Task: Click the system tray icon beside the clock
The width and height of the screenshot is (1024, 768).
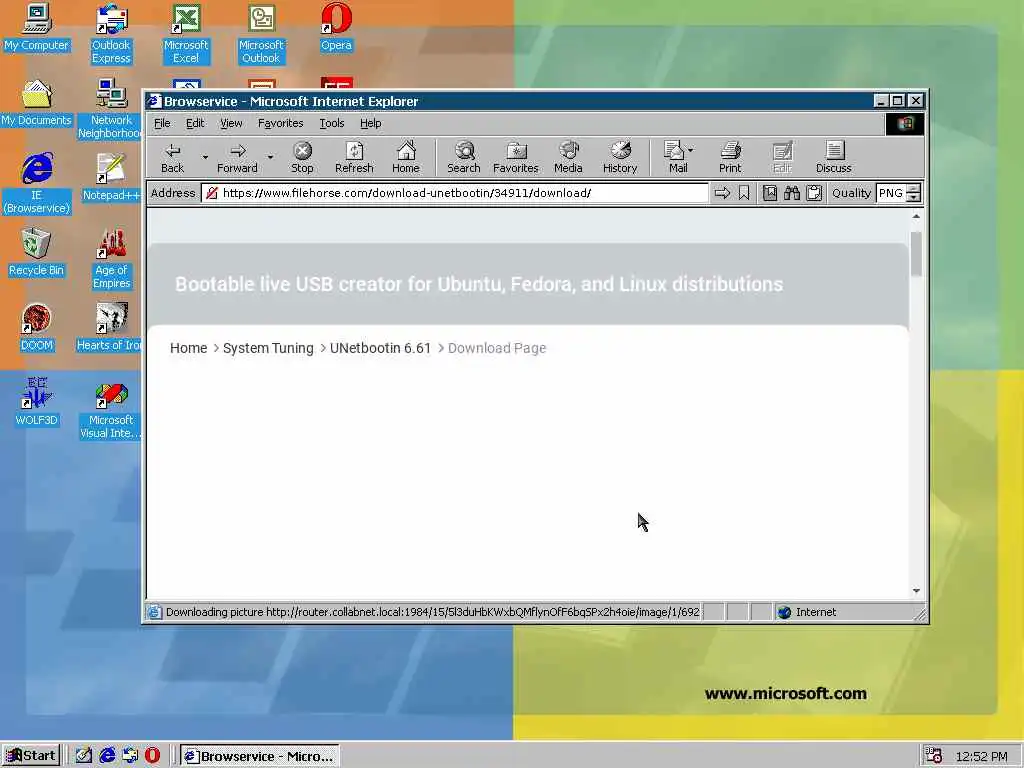Action: 933,756
